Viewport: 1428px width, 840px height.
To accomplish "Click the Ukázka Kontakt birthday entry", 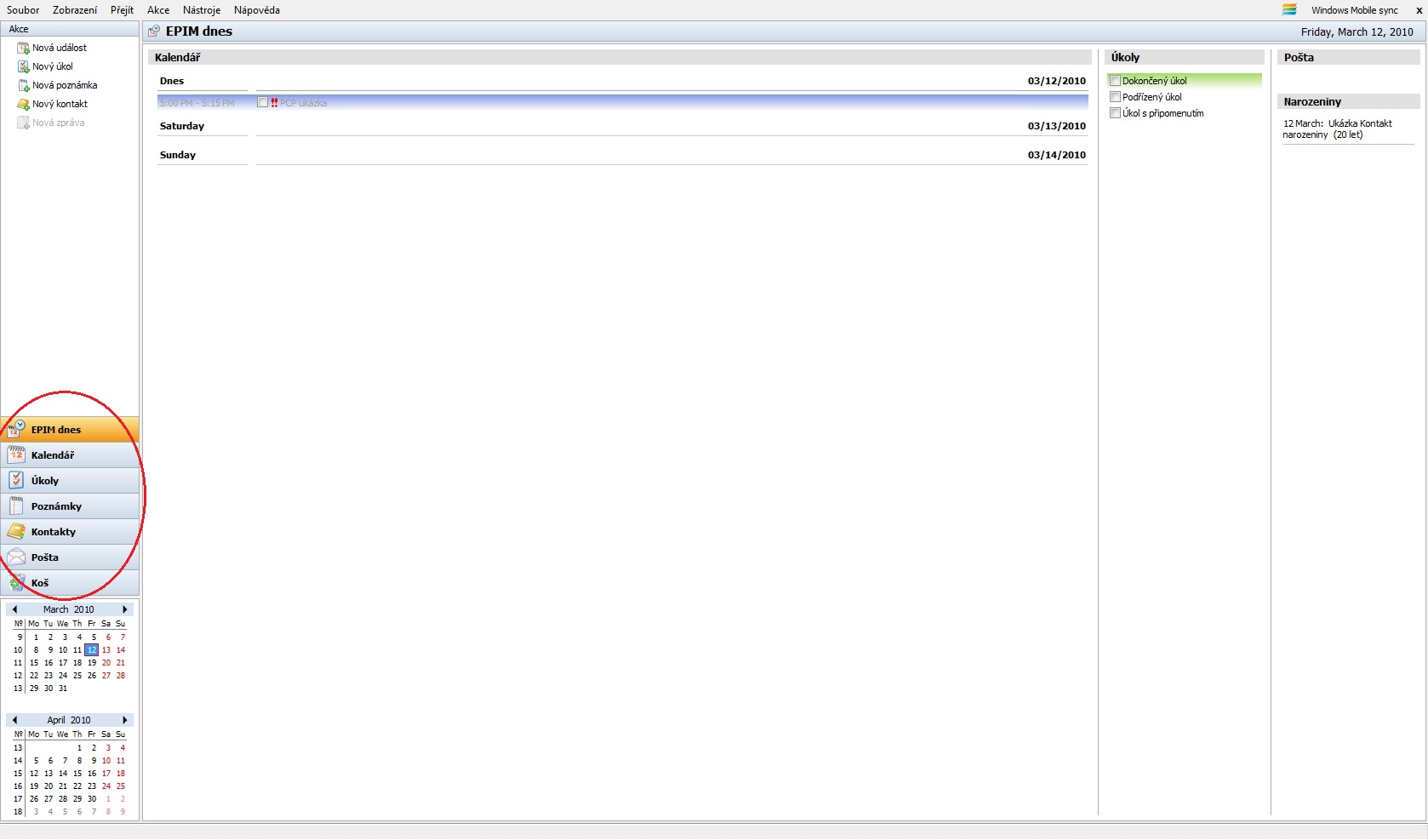I will coord(1338,129).
